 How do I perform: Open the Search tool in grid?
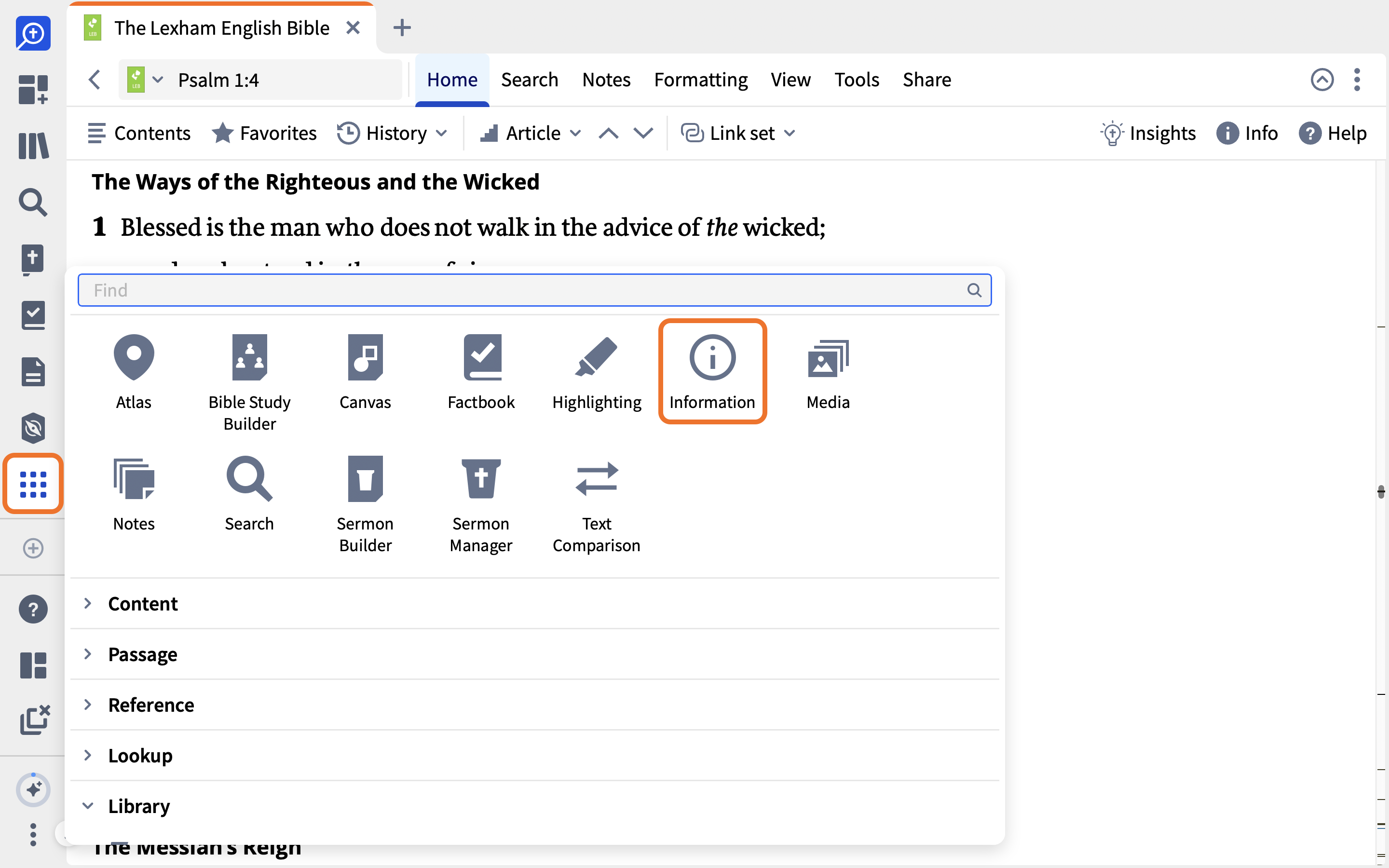pyautogui.click(x=249, y=494)
